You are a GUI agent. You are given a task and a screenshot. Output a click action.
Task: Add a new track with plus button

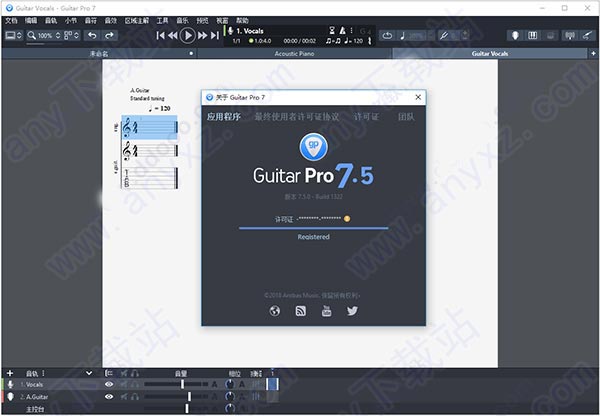click(x=10, y=373)
